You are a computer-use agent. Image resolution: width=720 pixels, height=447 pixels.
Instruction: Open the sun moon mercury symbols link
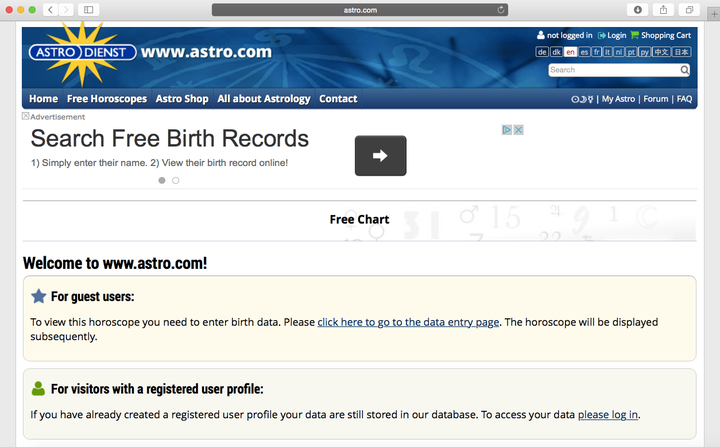pos(582,99)
